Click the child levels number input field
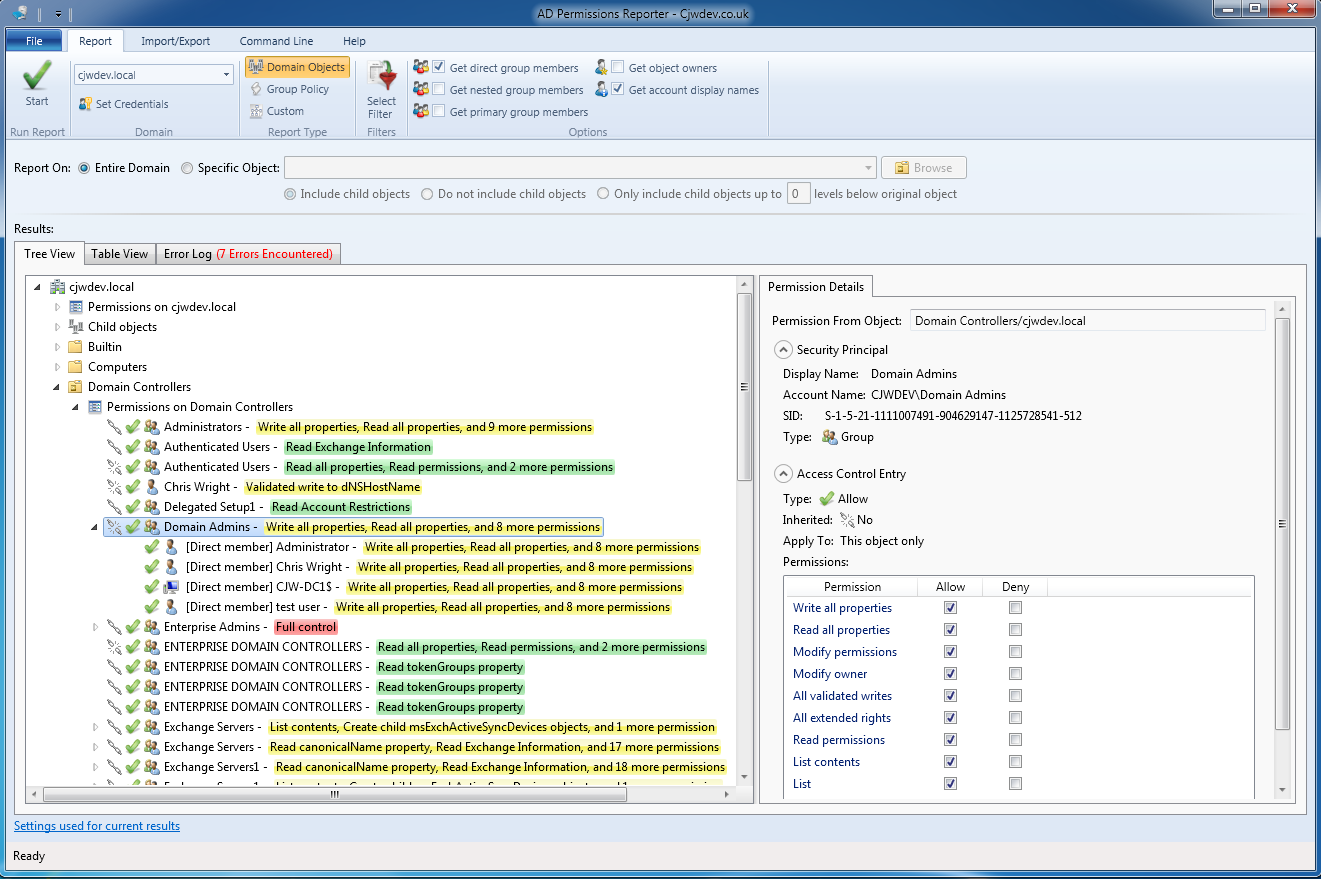This screenshot has height=879, width=1321. point(798,194)
